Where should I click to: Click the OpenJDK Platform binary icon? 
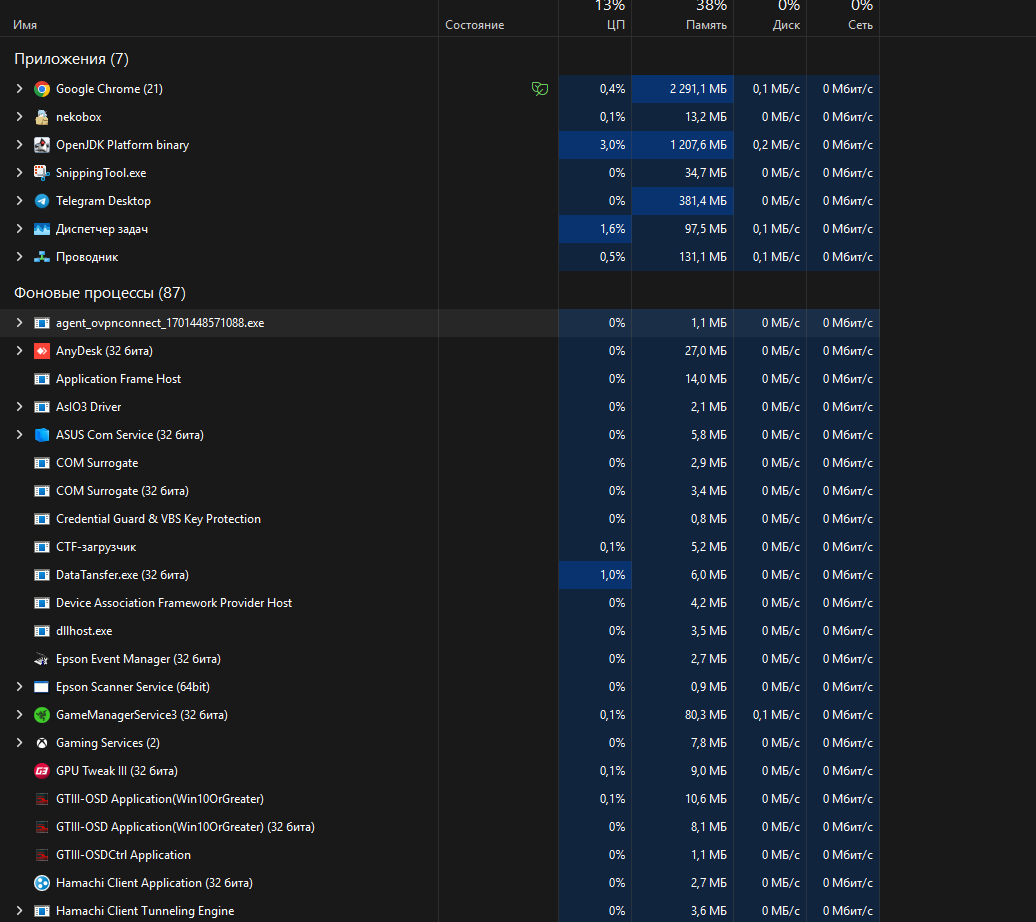point(42,145)
